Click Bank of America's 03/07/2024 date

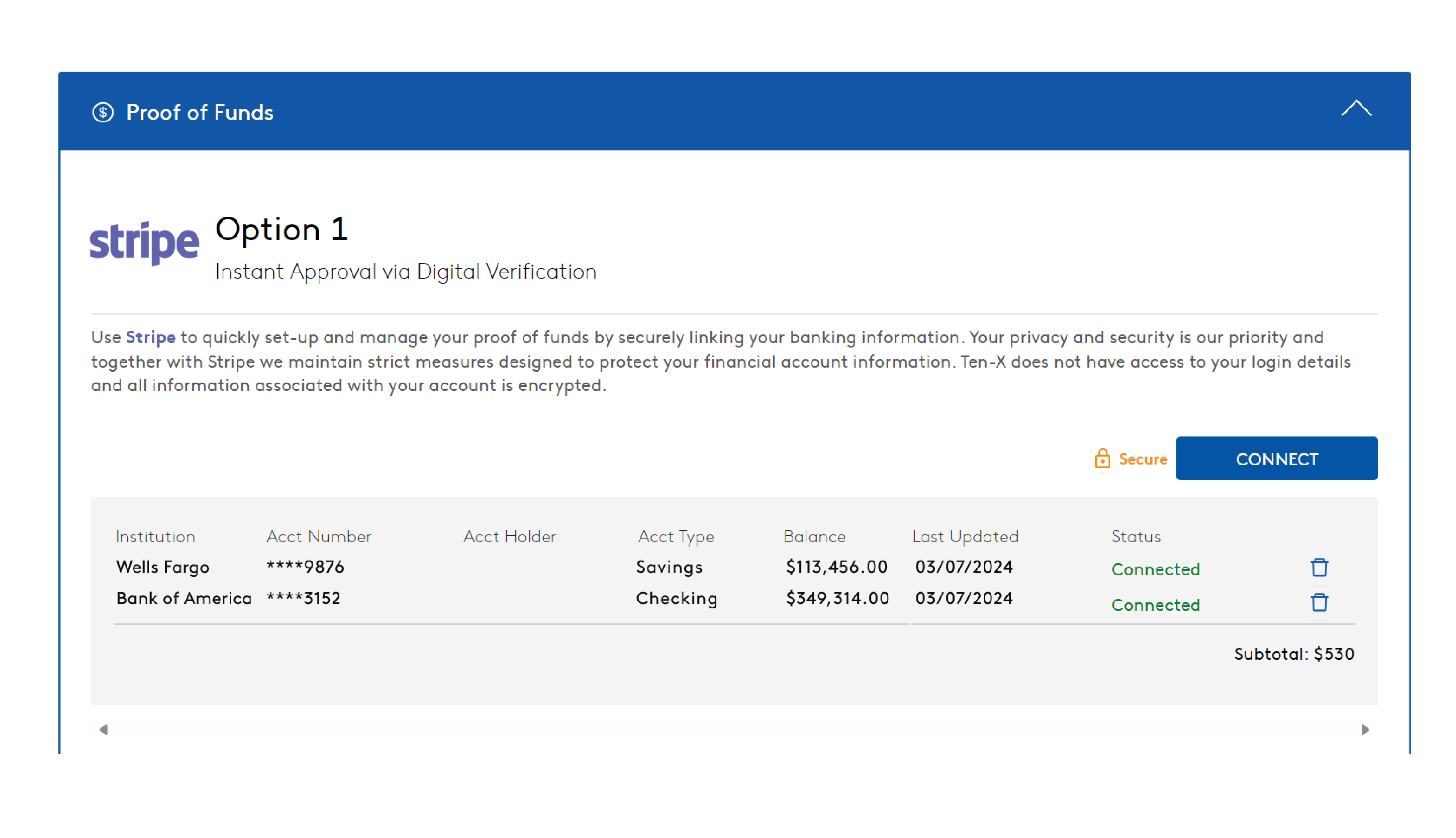coord(964,598)
